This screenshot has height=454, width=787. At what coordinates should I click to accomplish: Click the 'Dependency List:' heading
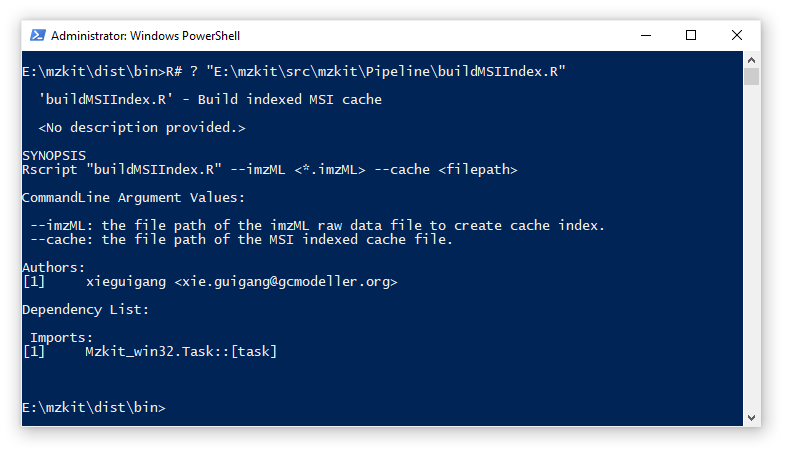click(85, 310)
